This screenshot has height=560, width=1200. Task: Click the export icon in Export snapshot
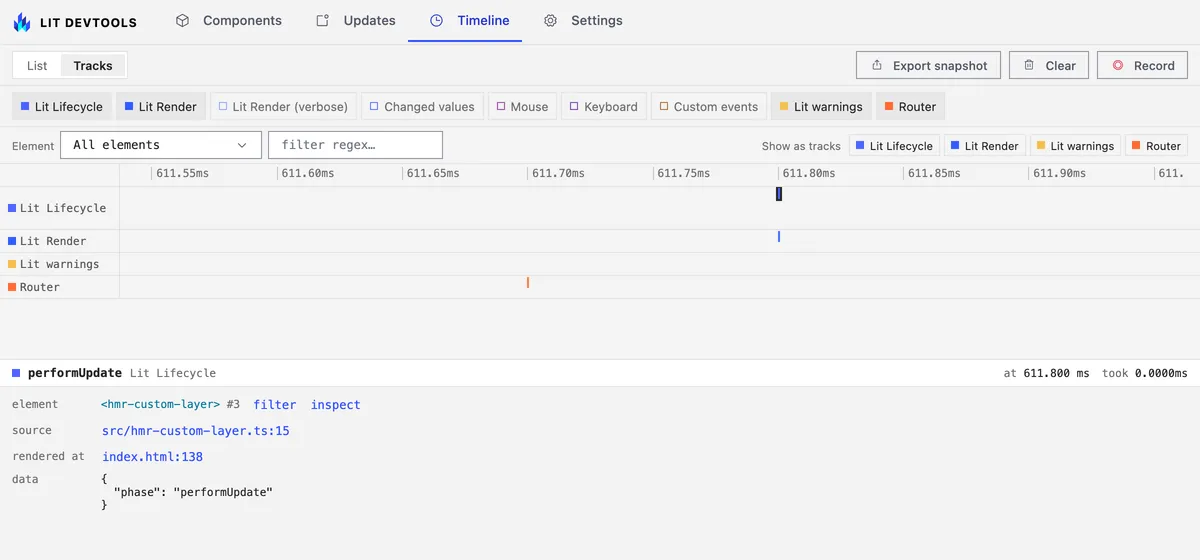point(877,65)
